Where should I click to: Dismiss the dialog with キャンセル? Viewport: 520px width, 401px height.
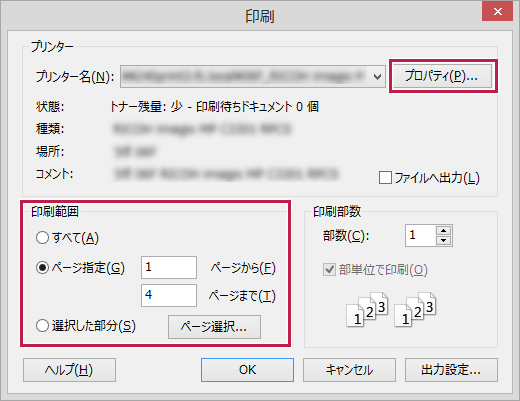point(349,370)
